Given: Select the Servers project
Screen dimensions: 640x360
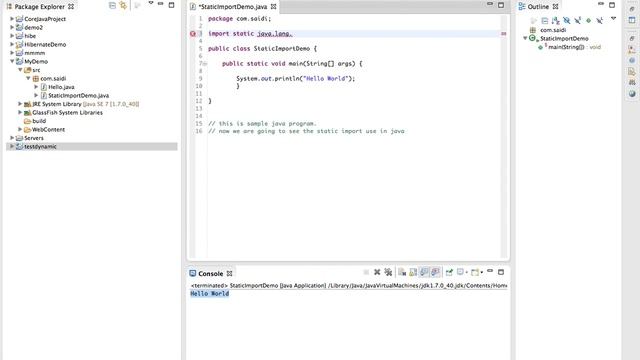Looking at the screenshot, I should click(33, 138).
